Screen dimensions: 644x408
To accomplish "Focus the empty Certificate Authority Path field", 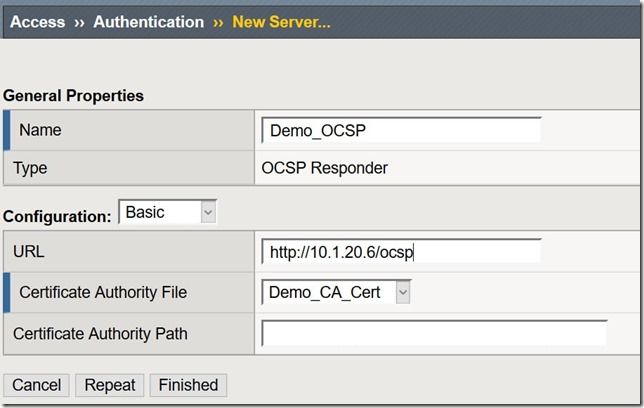I will pos(434,333).
